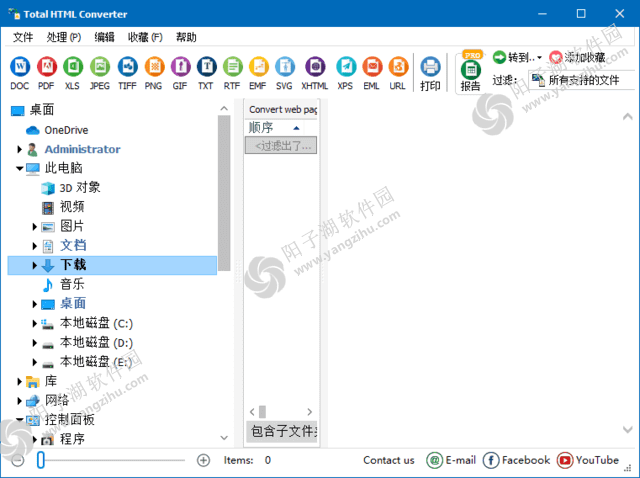Expand the 本地磁盘 (C:) node
This screenshot has width=640, height=478.
coord(35,324)
